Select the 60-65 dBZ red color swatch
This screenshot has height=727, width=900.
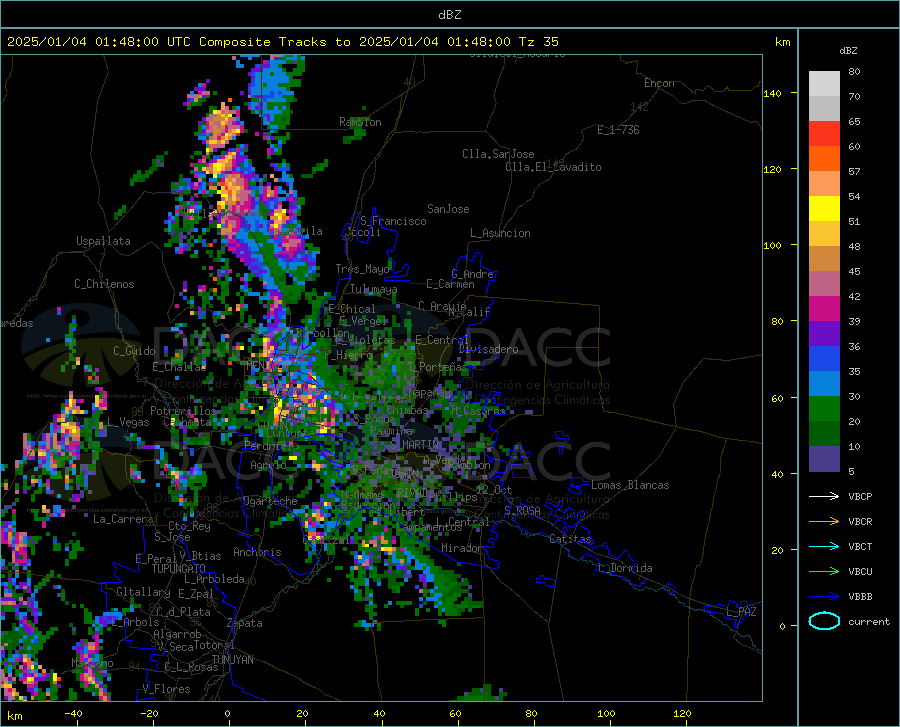824,134
